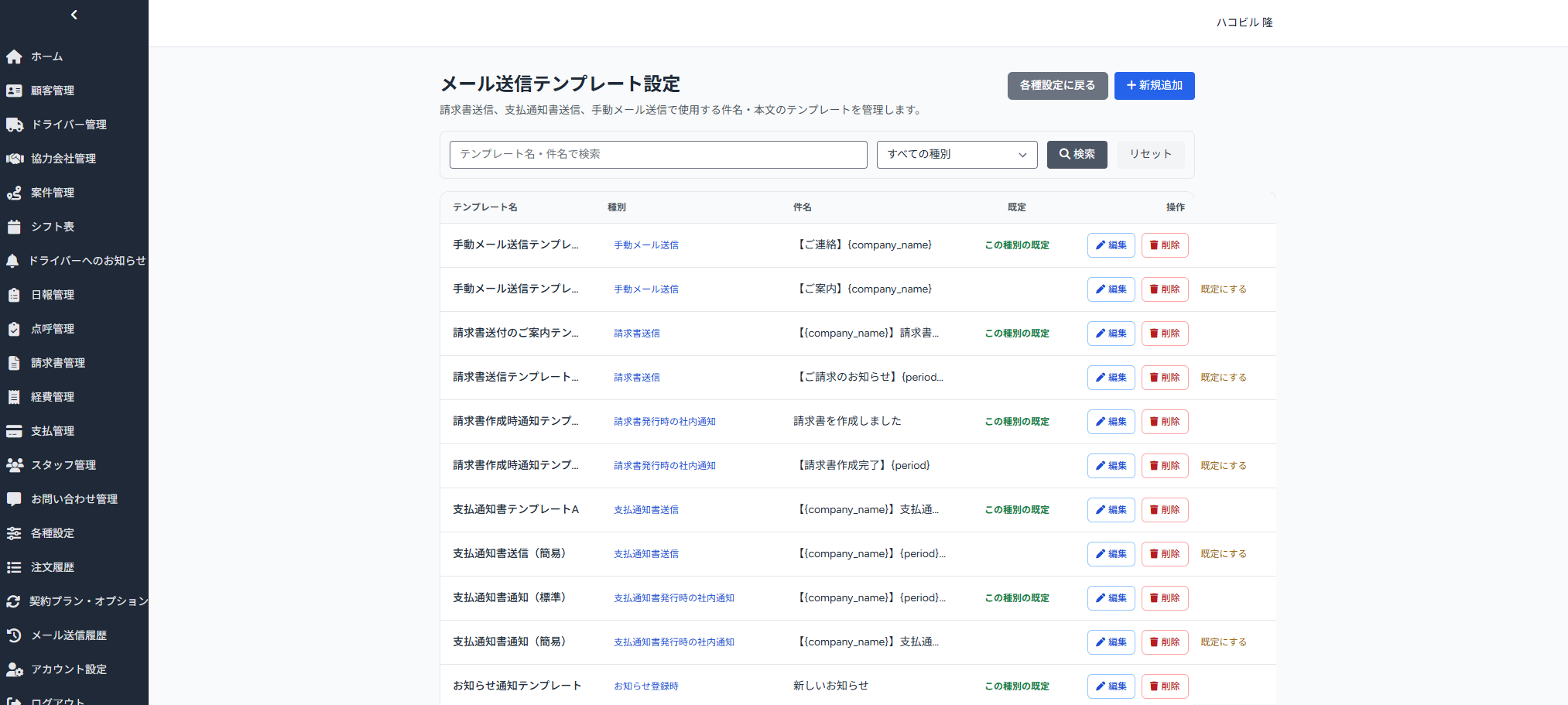Delete the 請求書送付のご案内 template

(1164, 334)
